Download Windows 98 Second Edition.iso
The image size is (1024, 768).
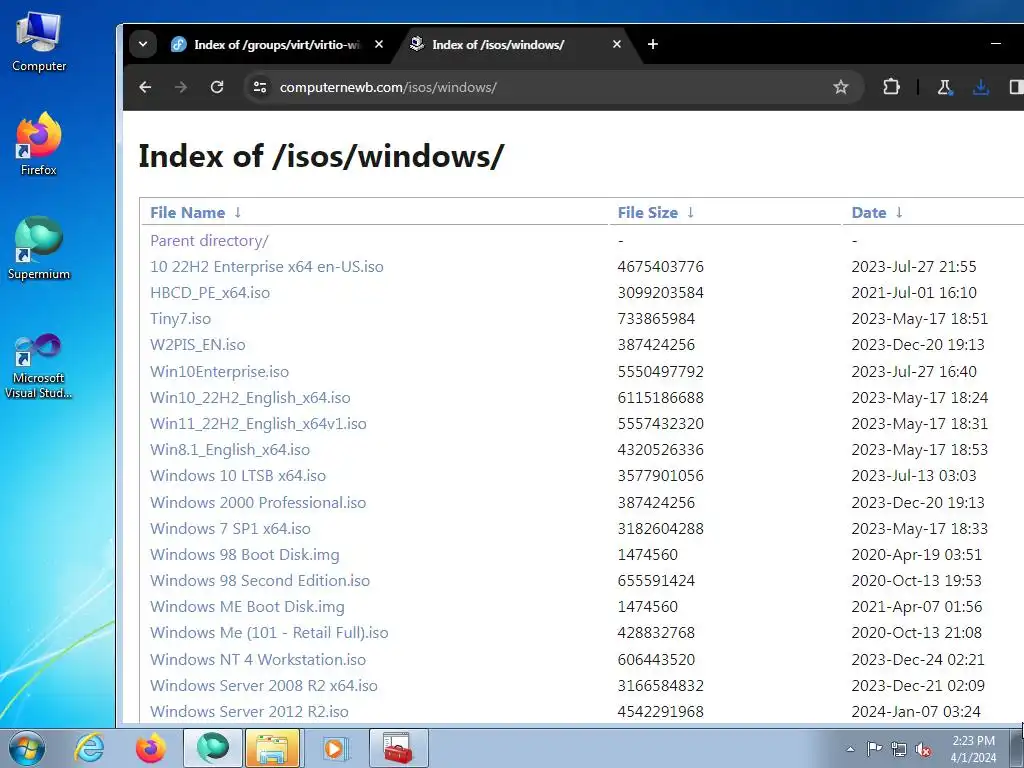point(260,581)
